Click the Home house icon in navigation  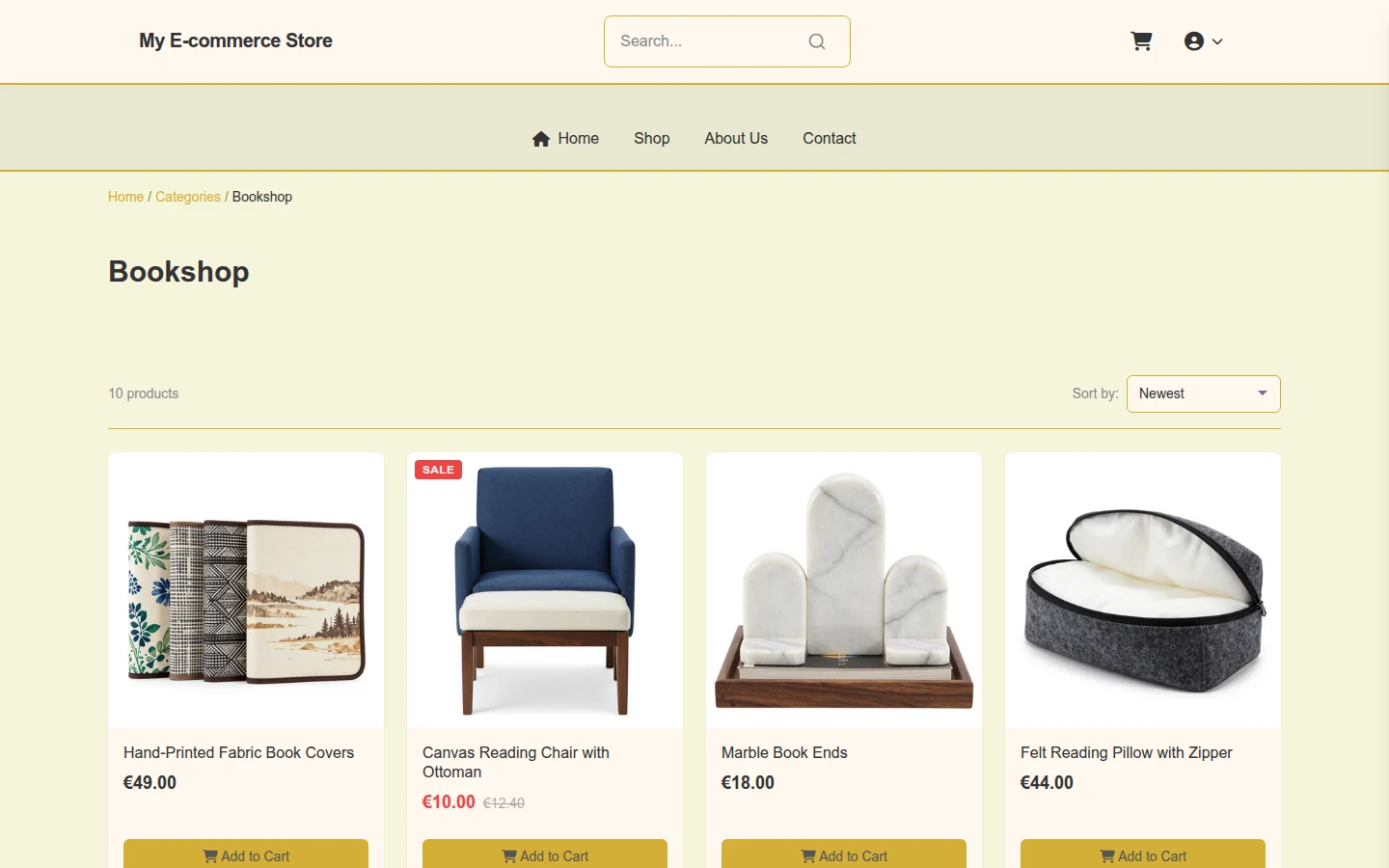[x=541, y=139]
